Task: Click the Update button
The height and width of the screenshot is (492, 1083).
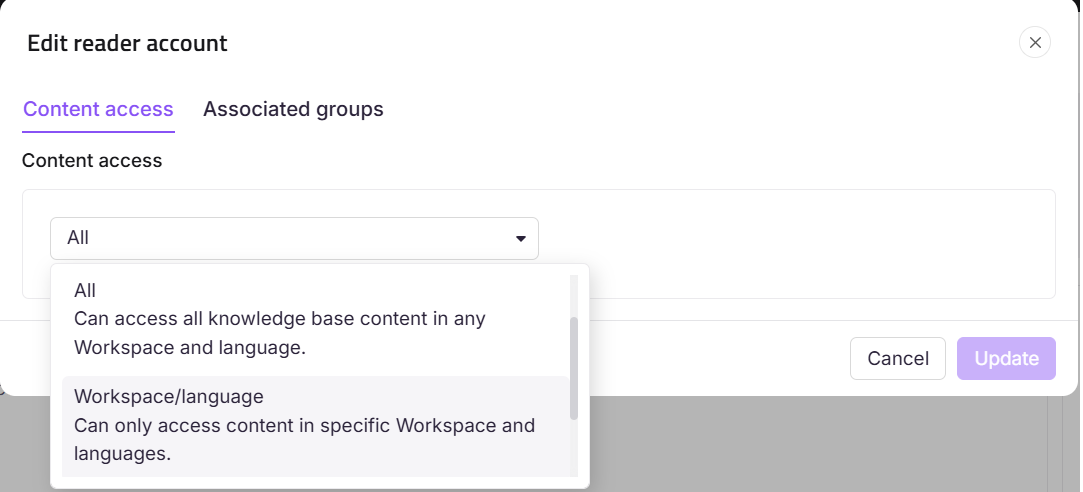Action: coord(1006,359)
